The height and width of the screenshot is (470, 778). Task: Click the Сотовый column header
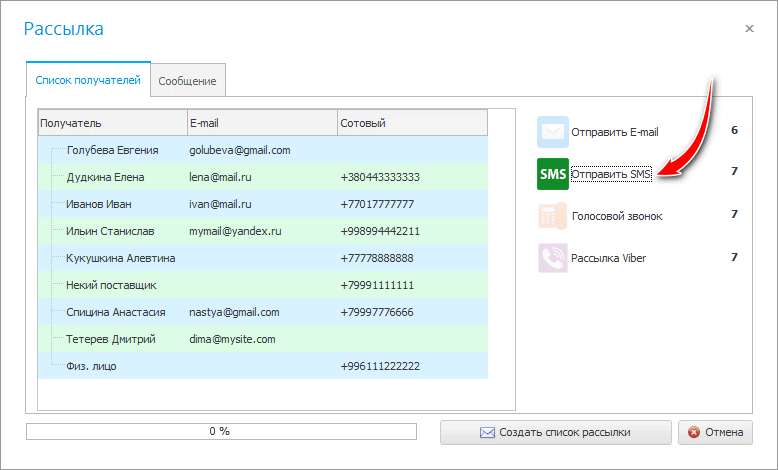tap(413, 123)
